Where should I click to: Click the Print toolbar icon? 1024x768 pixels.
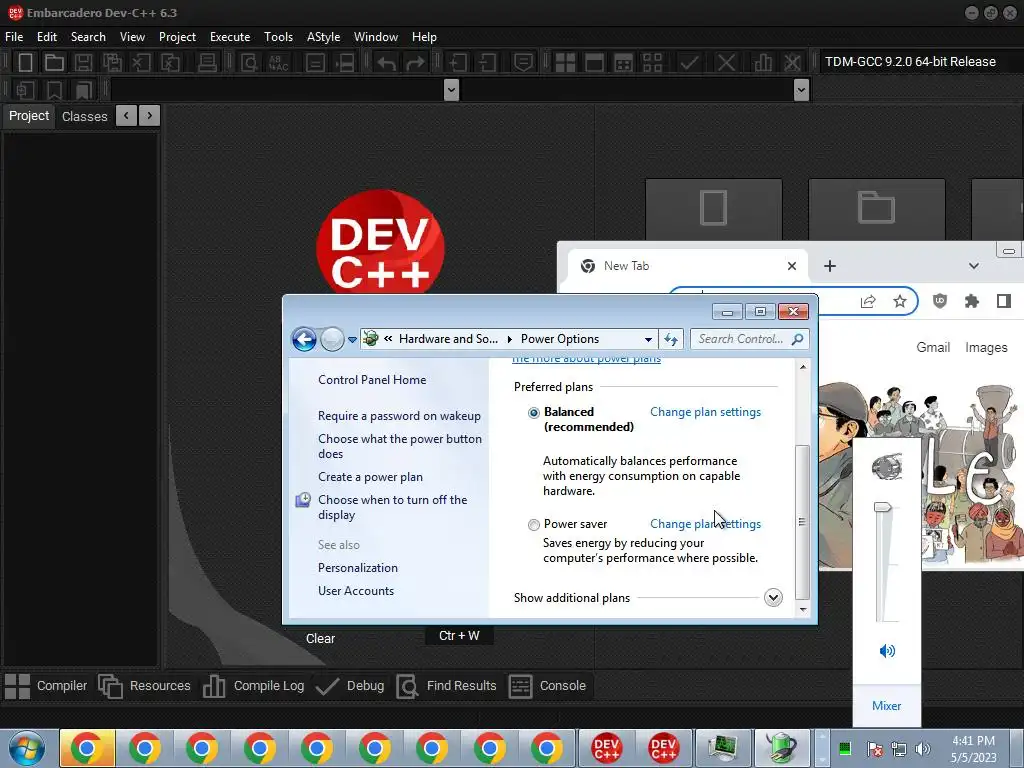point(207,63)
